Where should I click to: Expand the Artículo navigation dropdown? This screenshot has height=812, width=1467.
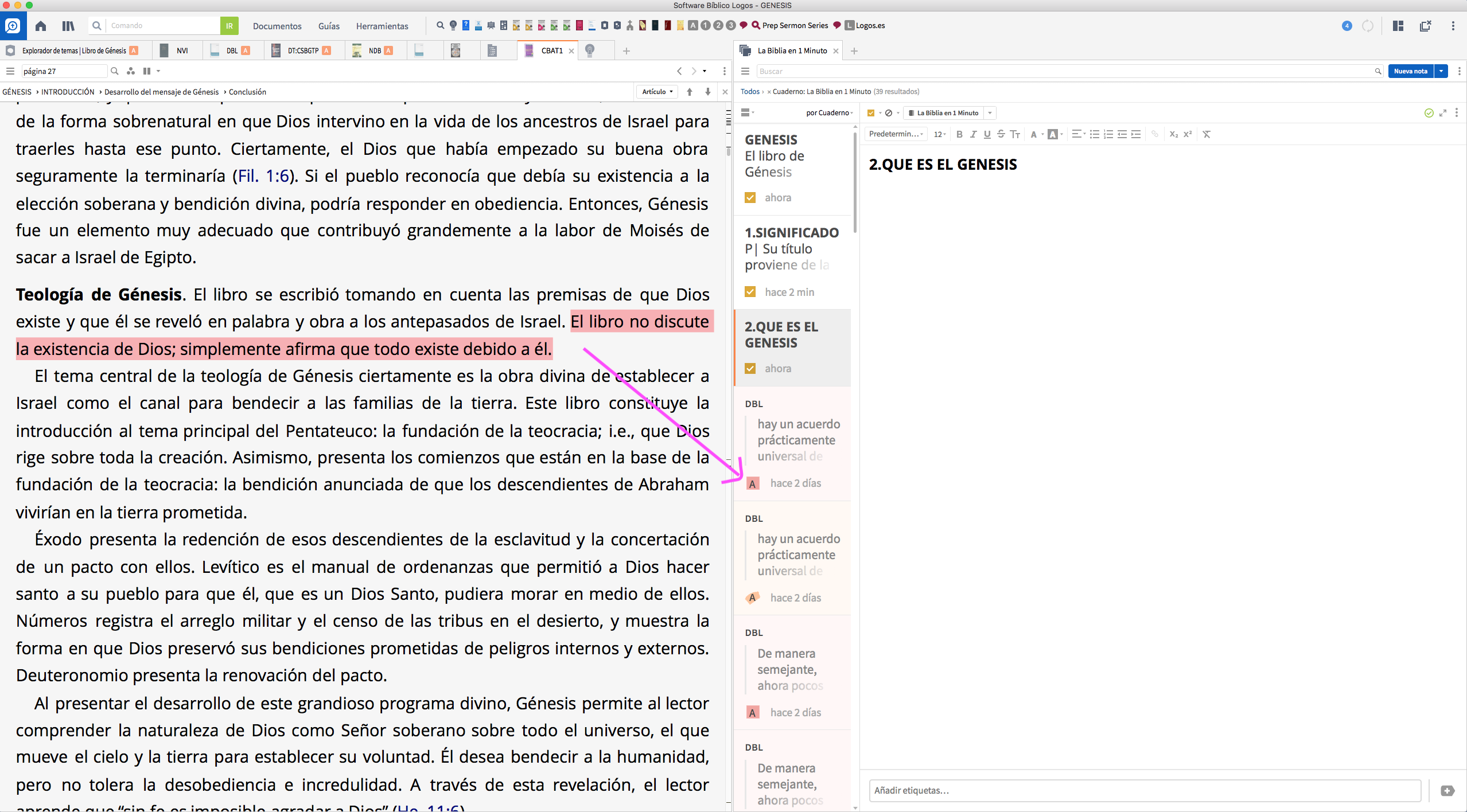pos(657,92)
